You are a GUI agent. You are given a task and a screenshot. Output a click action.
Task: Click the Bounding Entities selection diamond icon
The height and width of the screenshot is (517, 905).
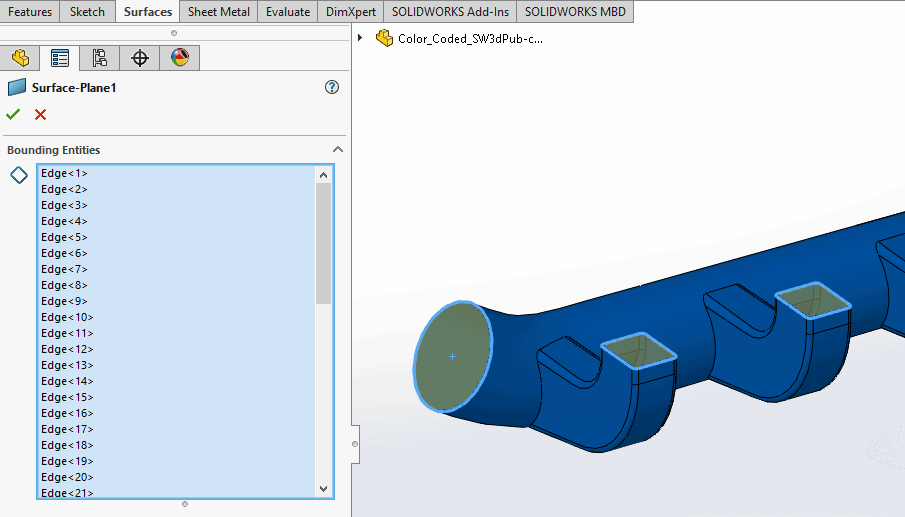[19, 175]
